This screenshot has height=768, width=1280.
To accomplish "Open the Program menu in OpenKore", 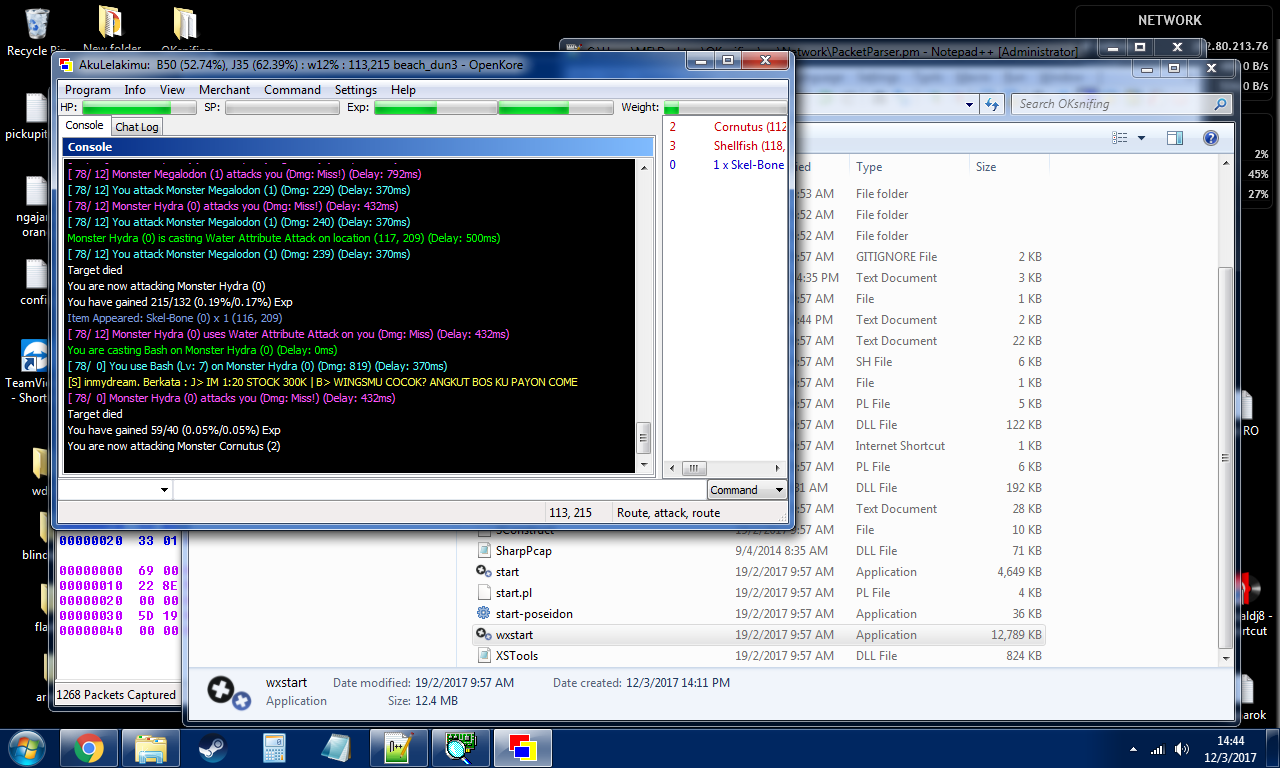I will (87, 90).
